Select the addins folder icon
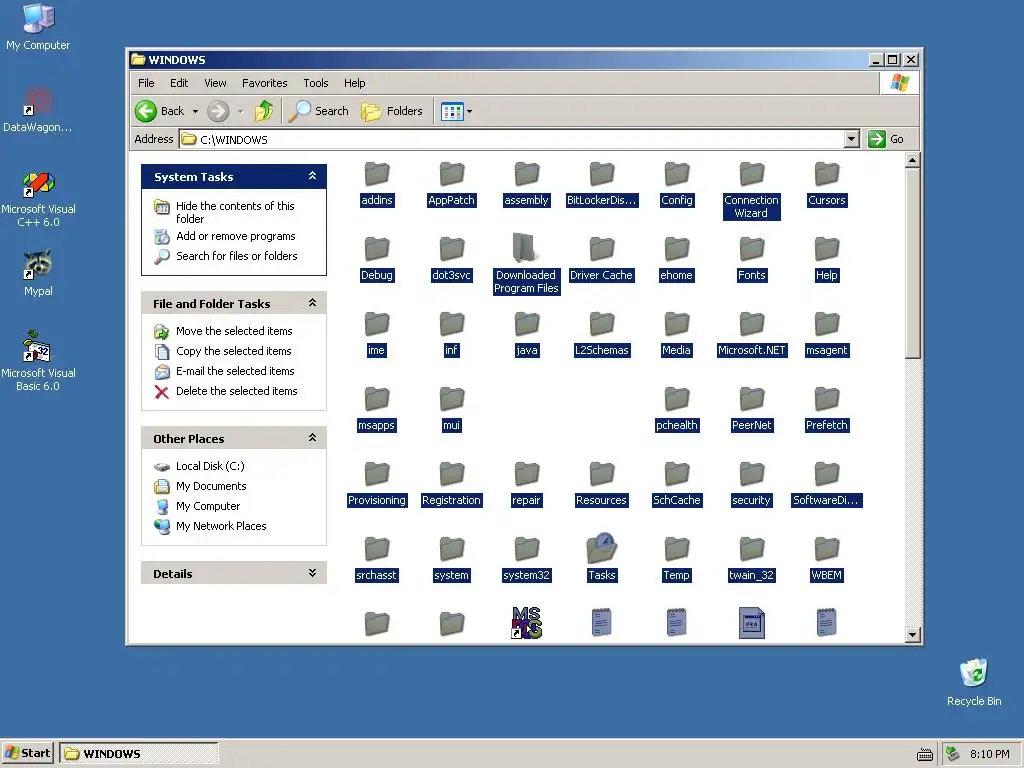 pyautogui.click(x=377, y=174)
